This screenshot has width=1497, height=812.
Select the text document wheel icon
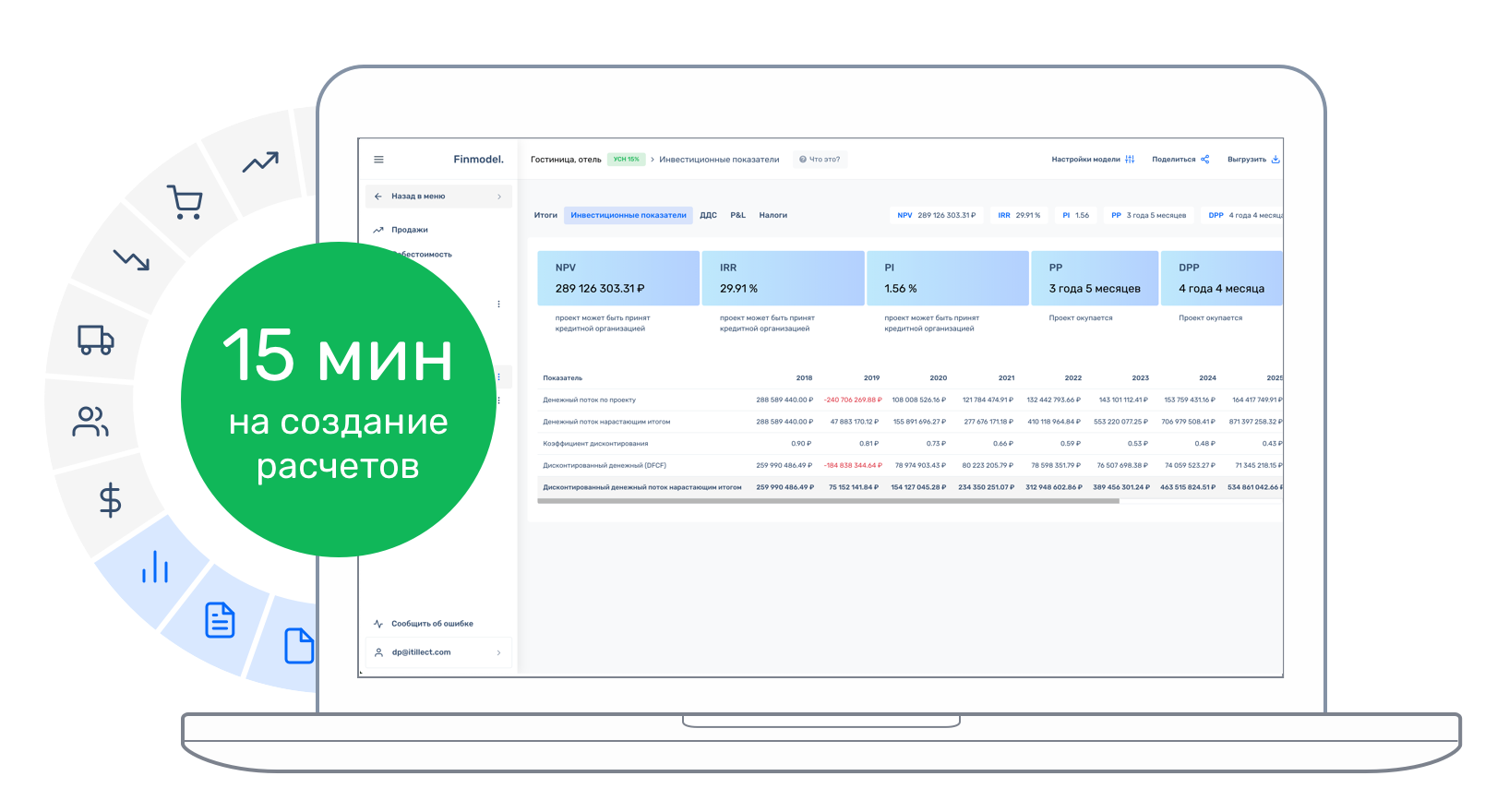point(220,620)
